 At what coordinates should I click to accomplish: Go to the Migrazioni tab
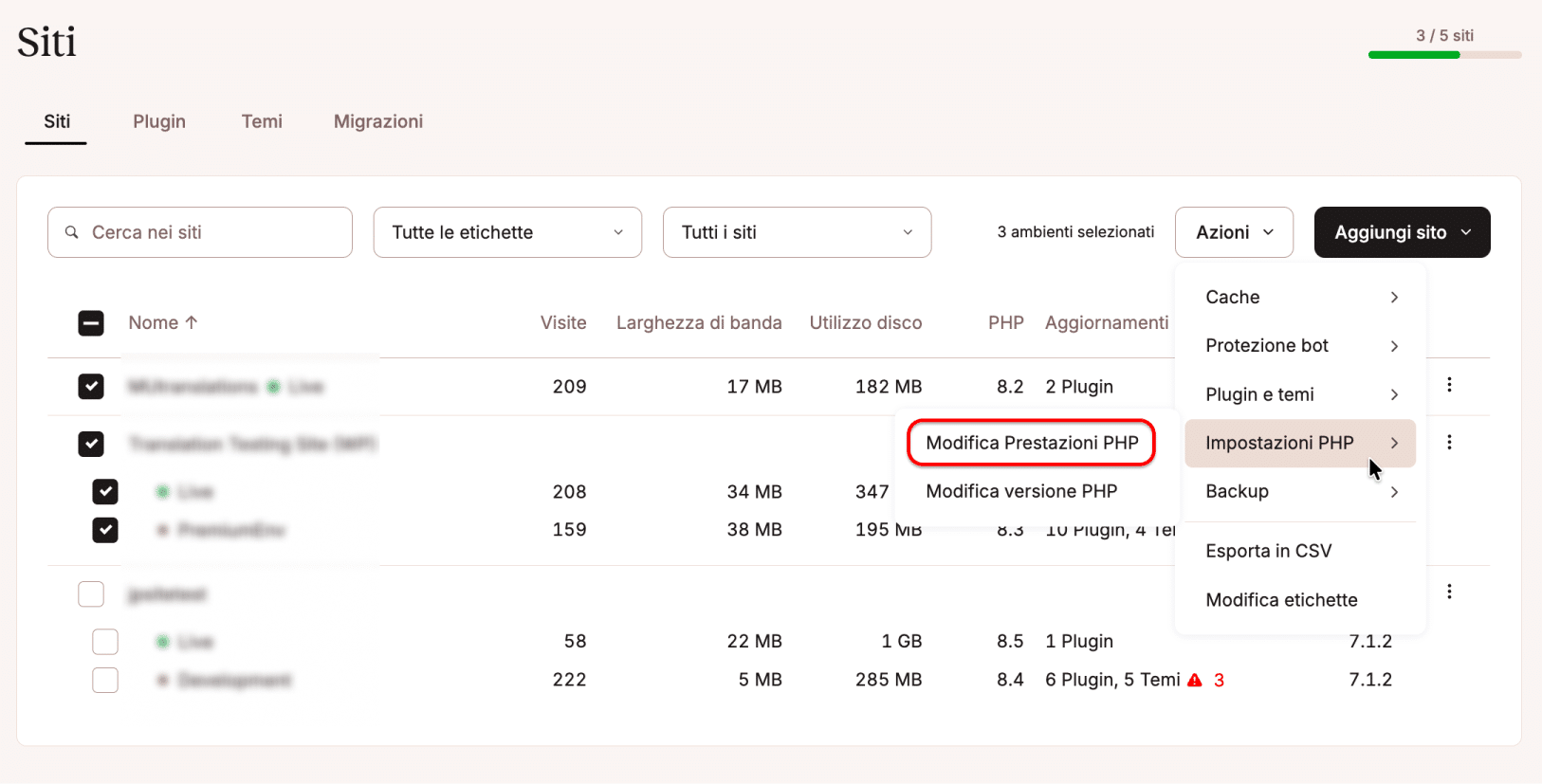[x=378, y=121]
